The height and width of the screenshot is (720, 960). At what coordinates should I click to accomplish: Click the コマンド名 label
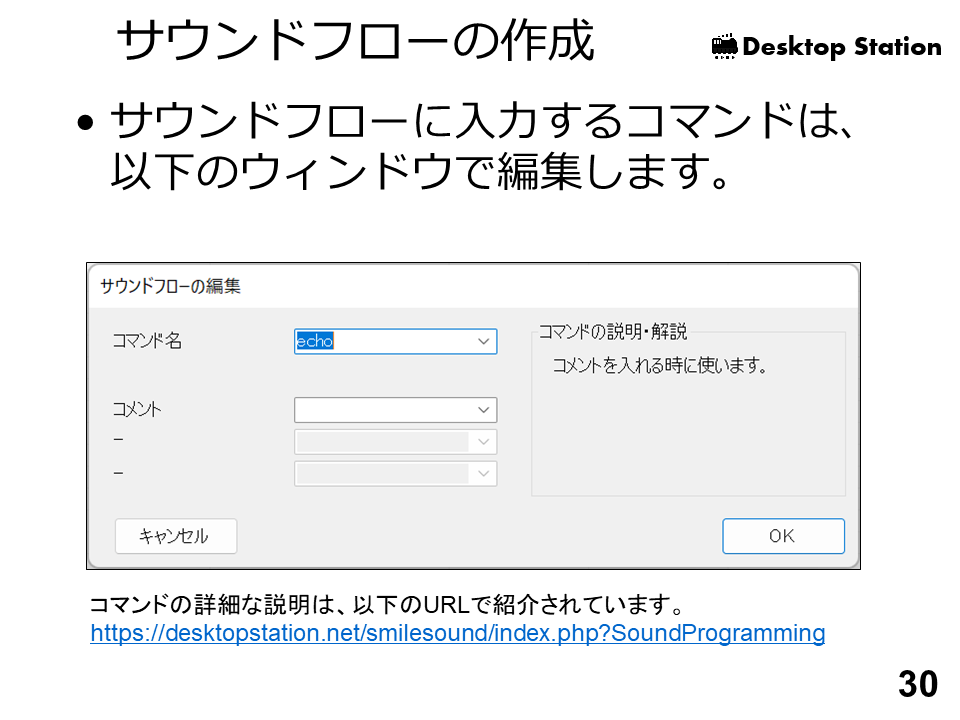tap(146, 341)
